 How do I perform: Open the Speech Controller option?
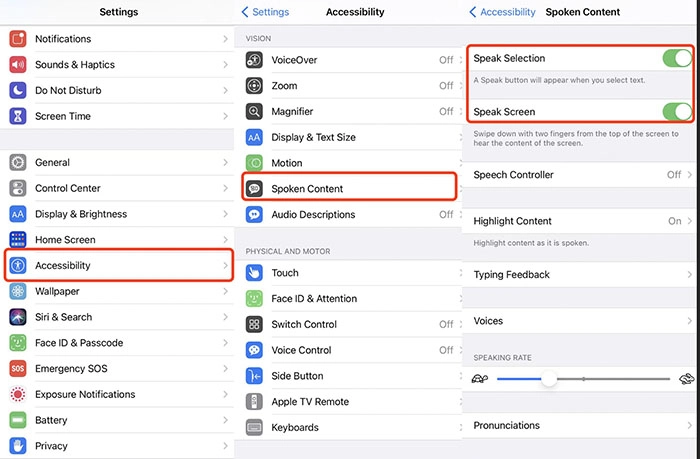(580, 175)
